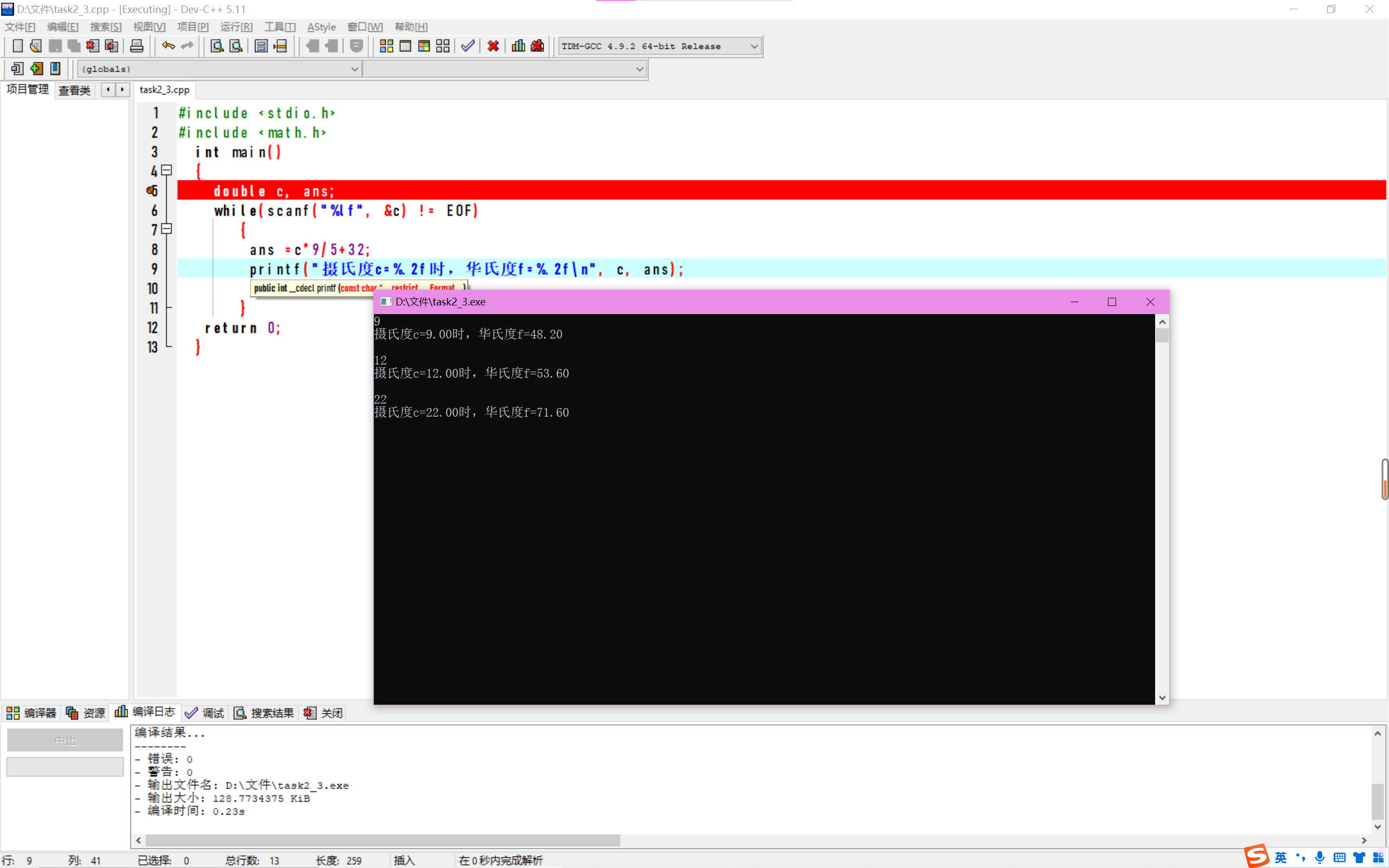Click the bar chart profiling icon
1389x868 pixels.
[x=518, y=46]
